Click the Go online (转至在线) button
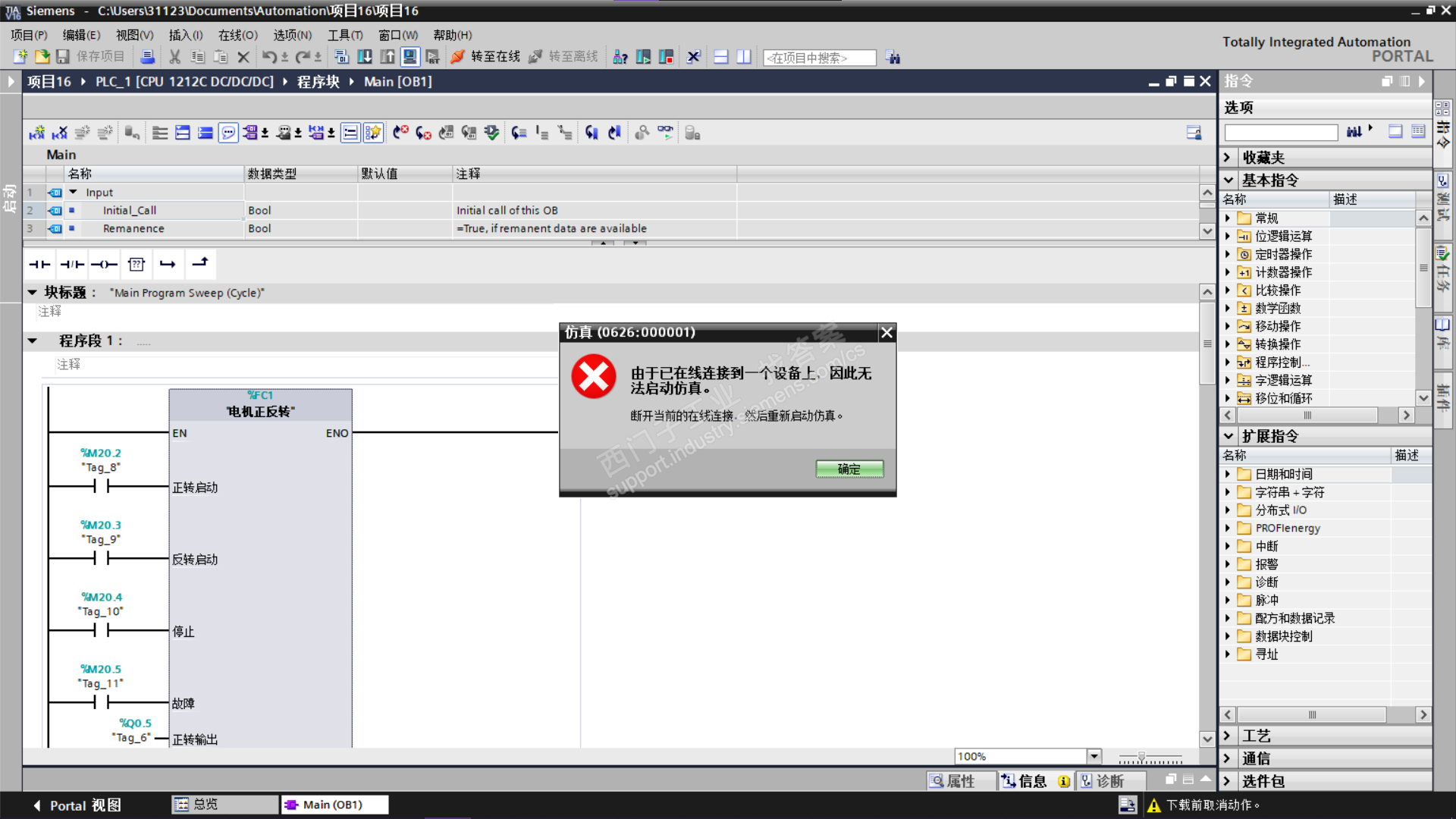 (485, 57)
